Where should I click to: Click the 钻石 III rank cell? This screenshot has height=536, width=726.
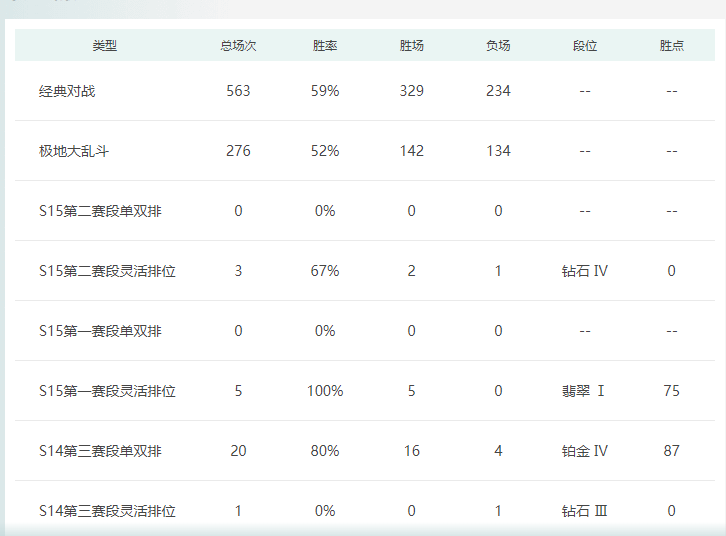pos(584,511)
